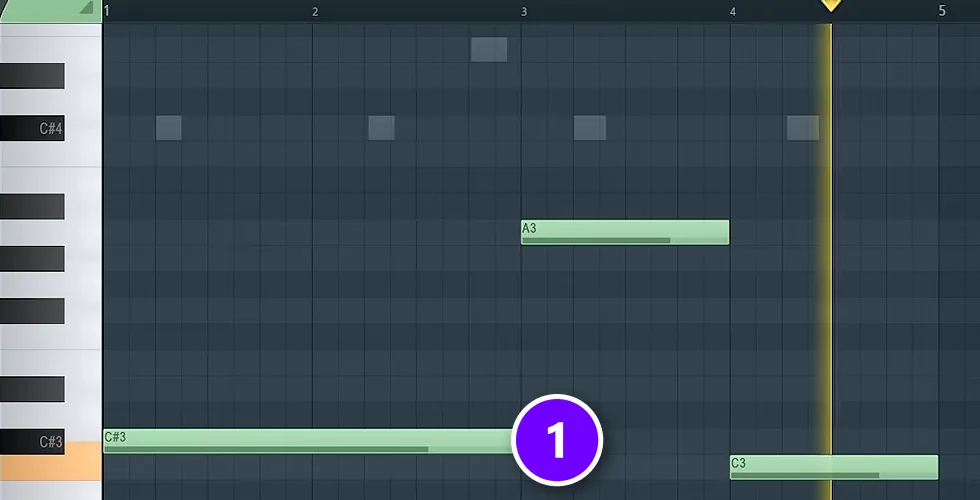The height and width of the screenshot is (500, 980).
Task: Click bar 5 on the timeline ruler
Action: click(942, 11)
